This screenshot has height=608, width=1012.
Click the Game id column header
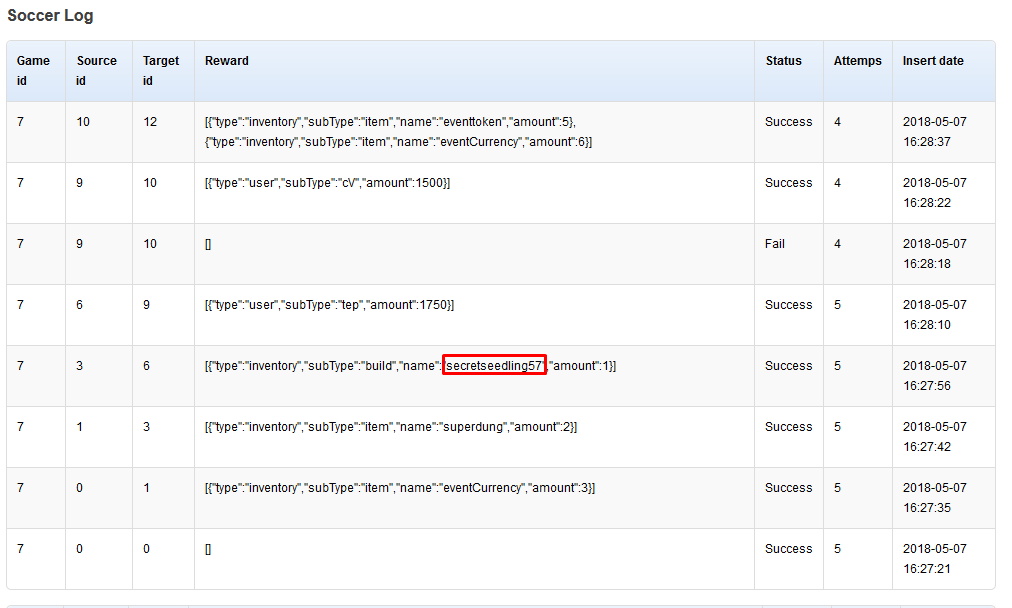[33, 70]
